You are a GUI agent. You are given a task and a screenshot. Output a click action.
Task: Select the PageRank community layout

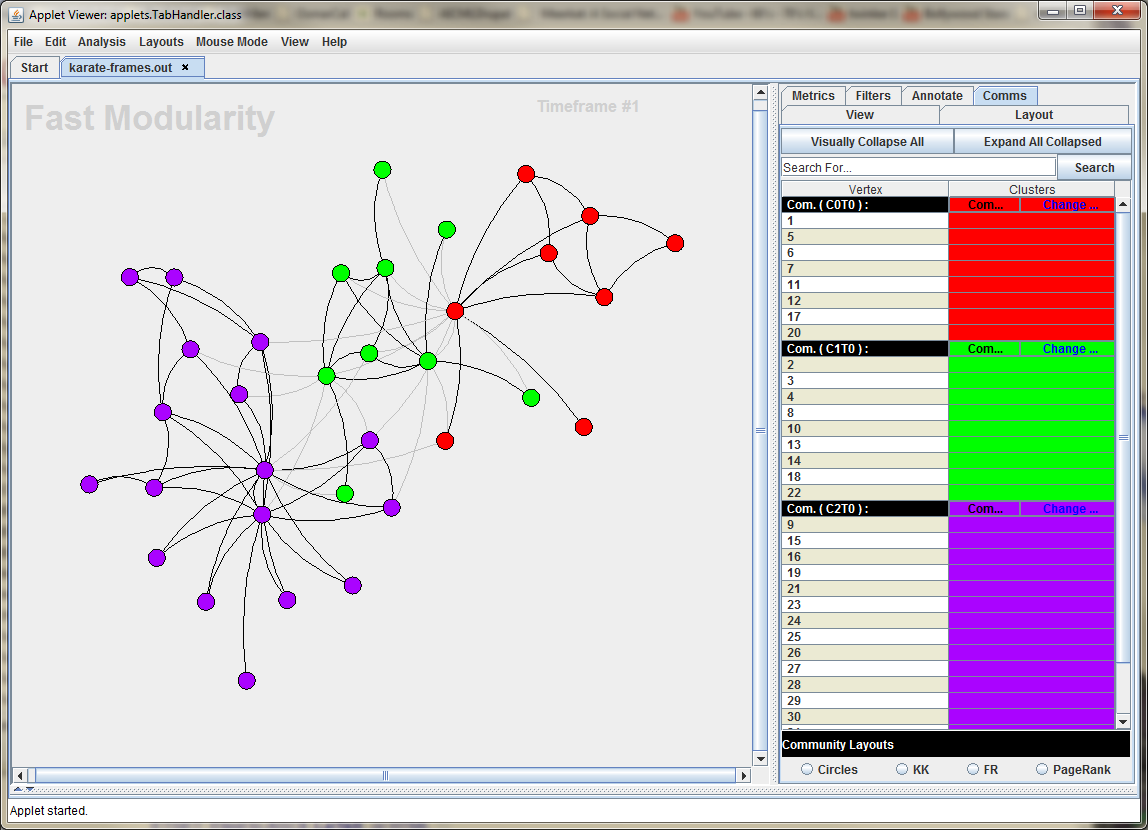point(1042,769)
